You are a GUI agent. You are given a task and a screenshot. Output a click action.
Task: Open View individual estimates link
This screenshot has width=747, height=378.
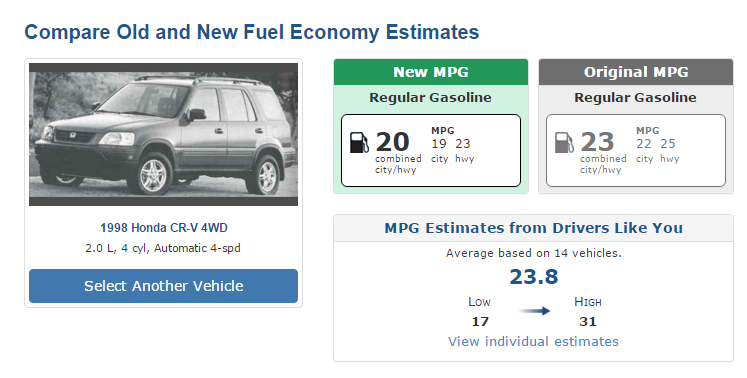[533, 341]
